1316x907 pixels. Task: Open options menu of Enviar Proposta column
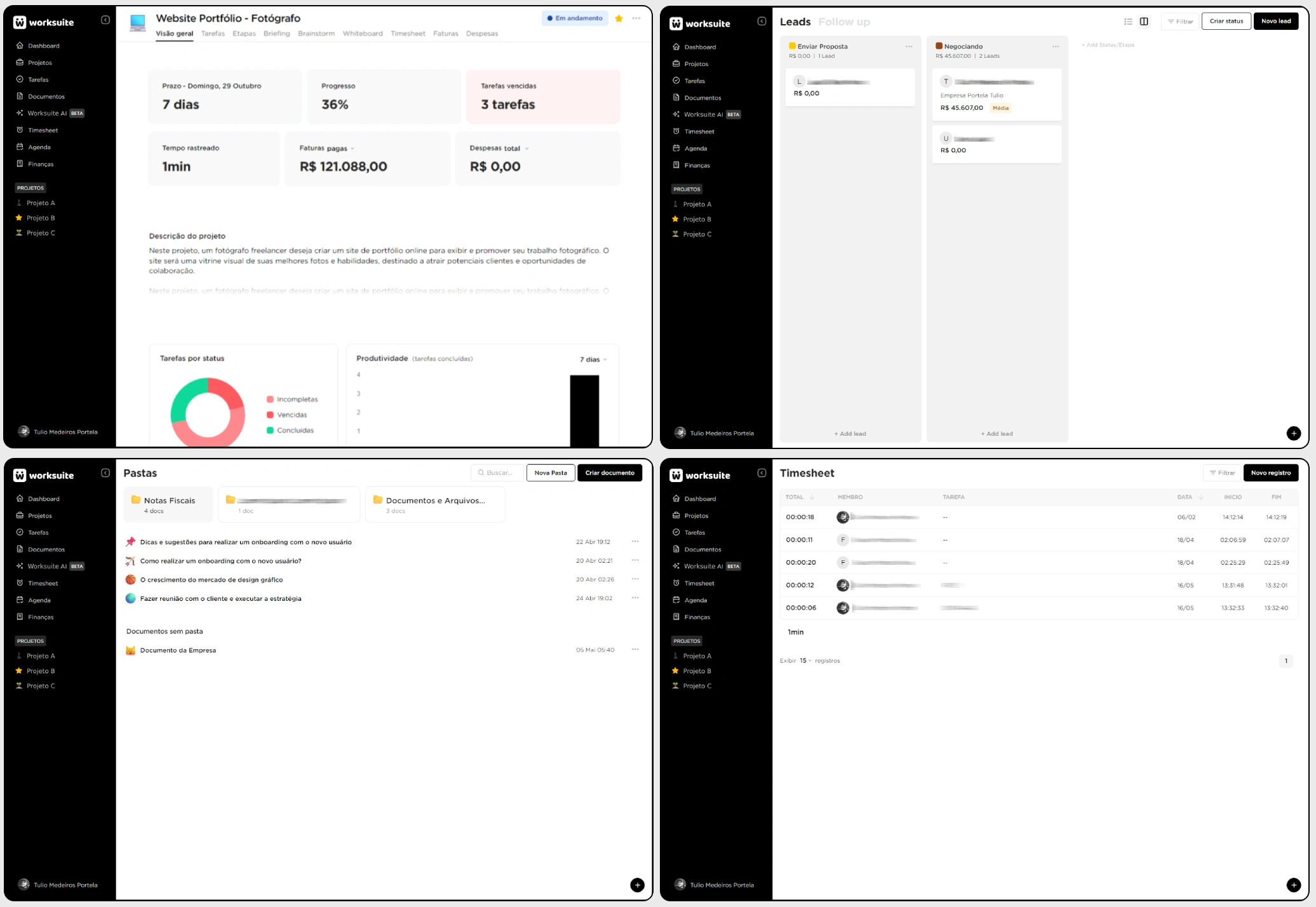909,46
